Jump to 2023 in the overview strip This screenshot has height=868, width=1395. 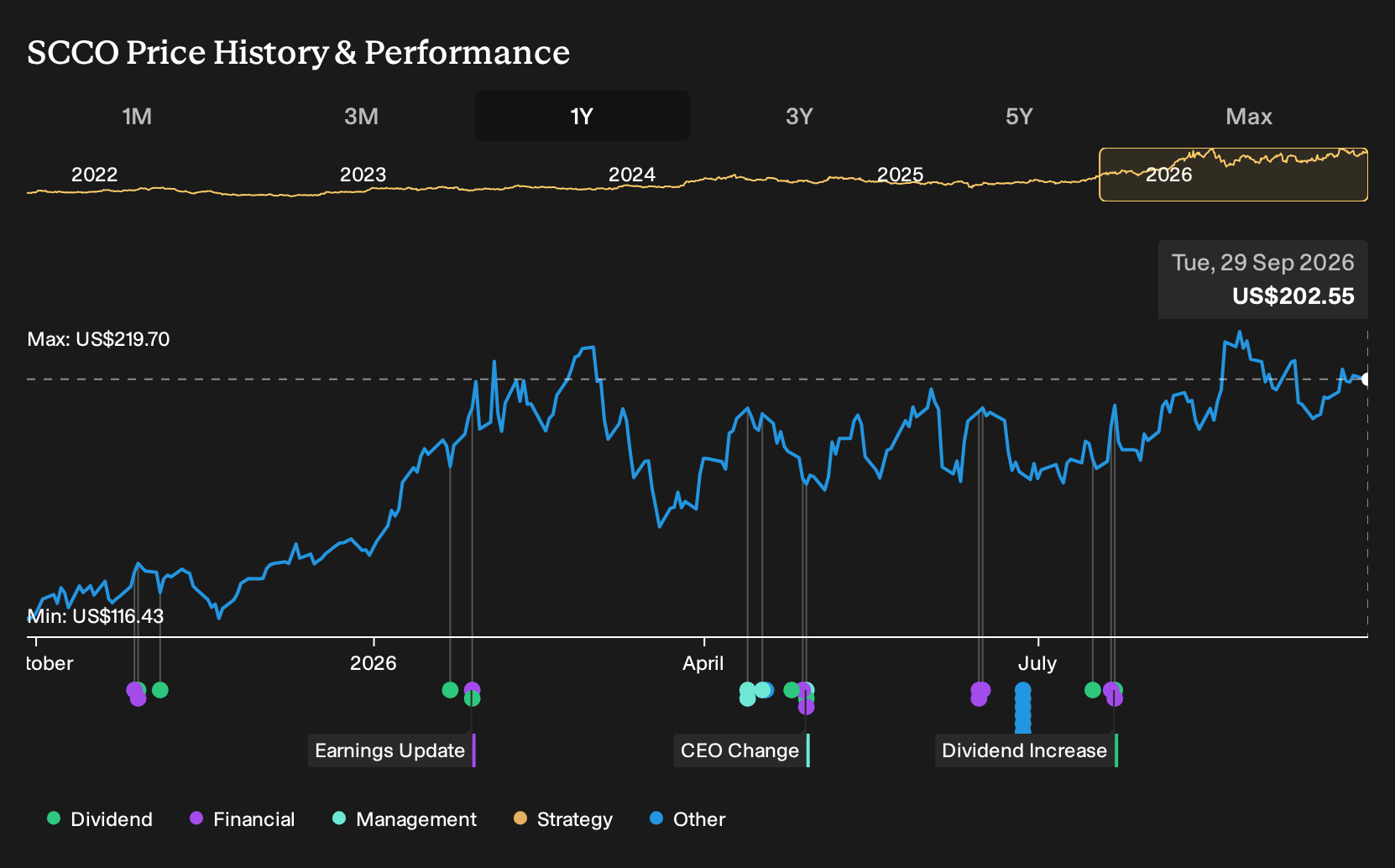coord(363,175)
